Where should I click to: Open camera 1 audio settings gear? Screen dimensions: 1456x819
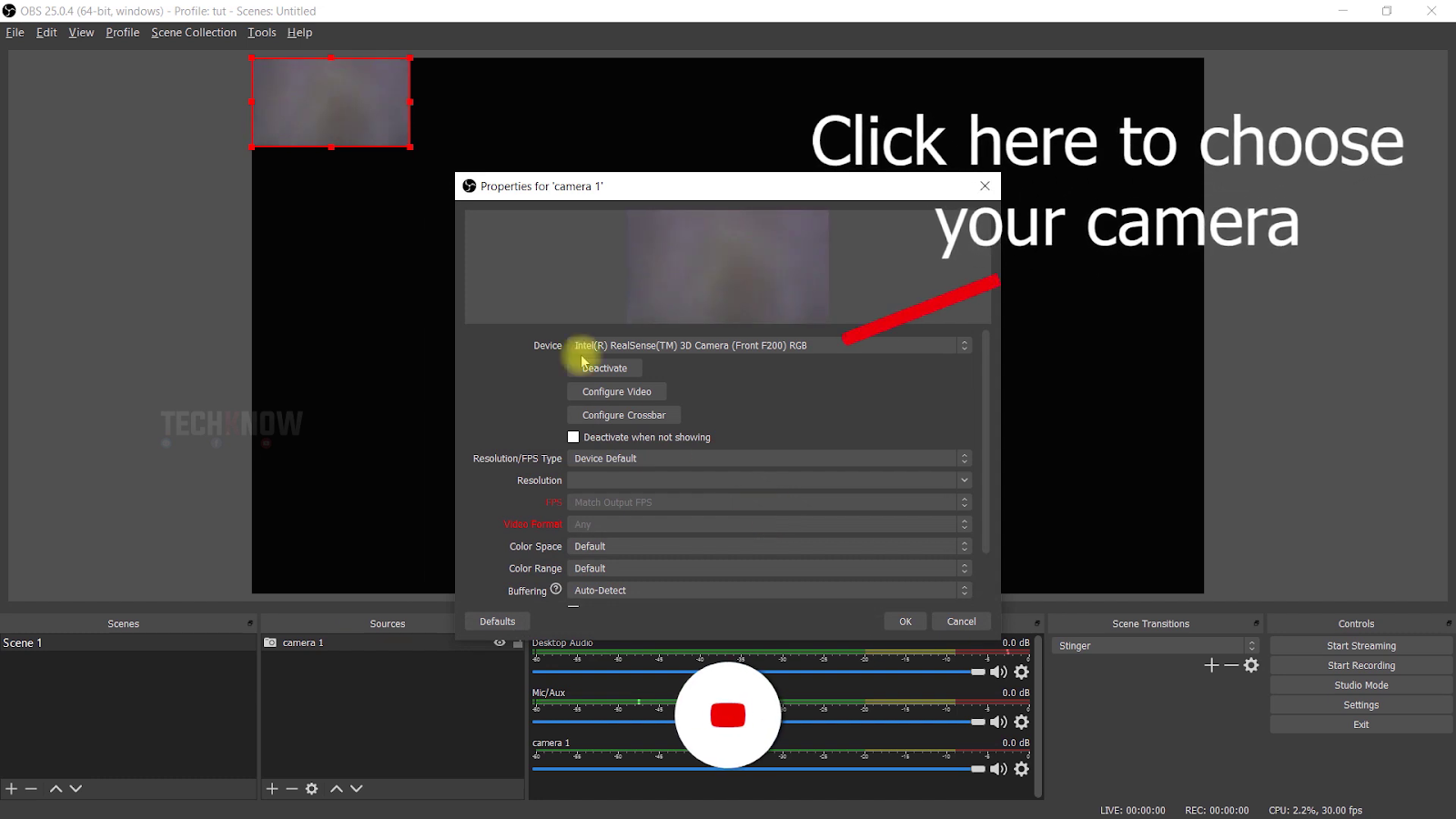pos(1022,769)
